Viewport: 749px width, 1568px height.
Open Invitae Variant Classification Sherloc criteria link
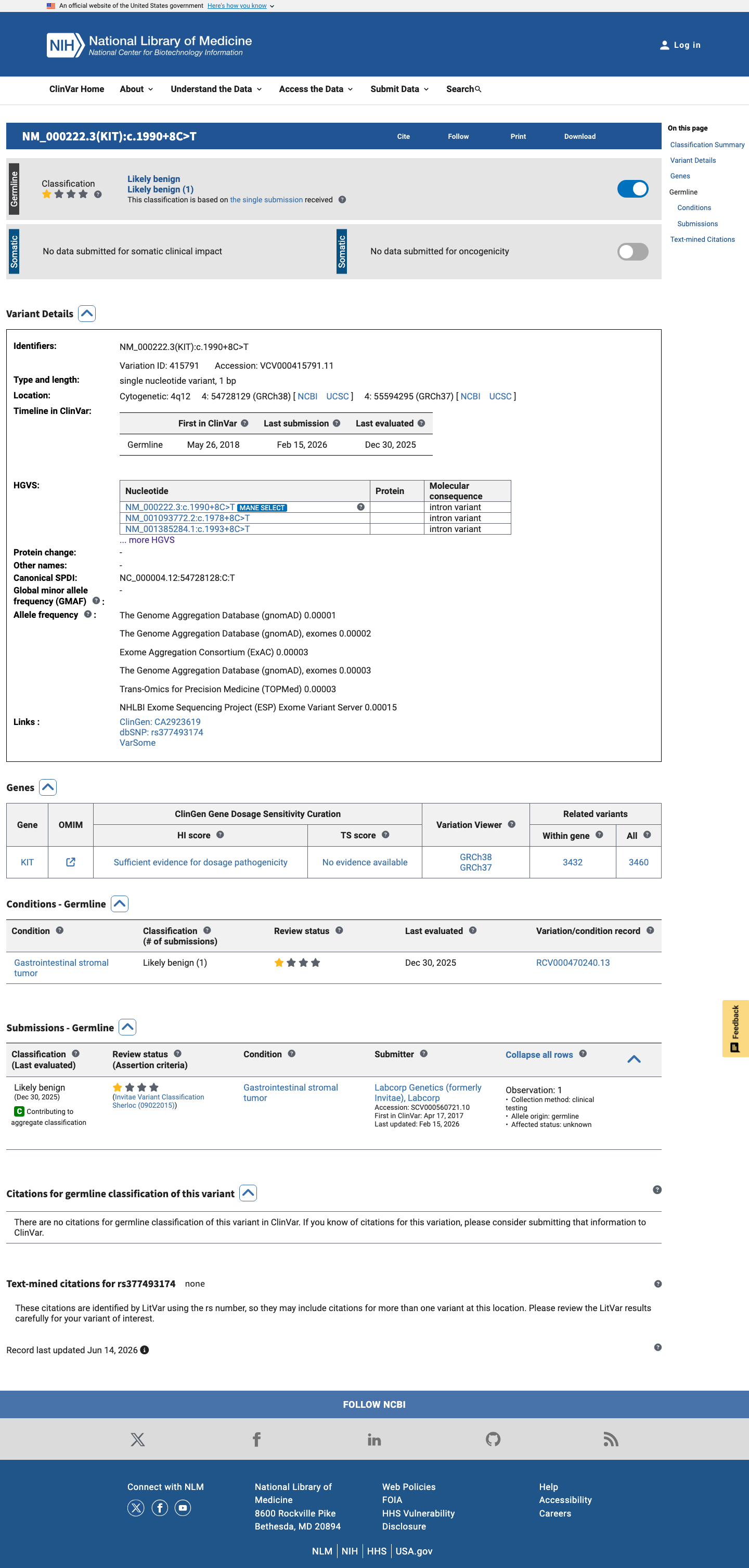pyautogui.click(x=158, y=1101)
